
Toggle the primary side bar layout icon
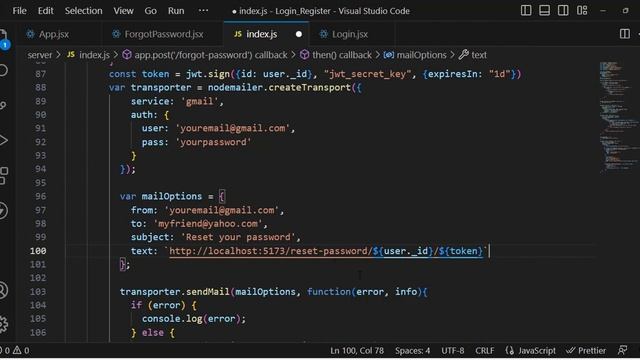(x=526, y=11)
